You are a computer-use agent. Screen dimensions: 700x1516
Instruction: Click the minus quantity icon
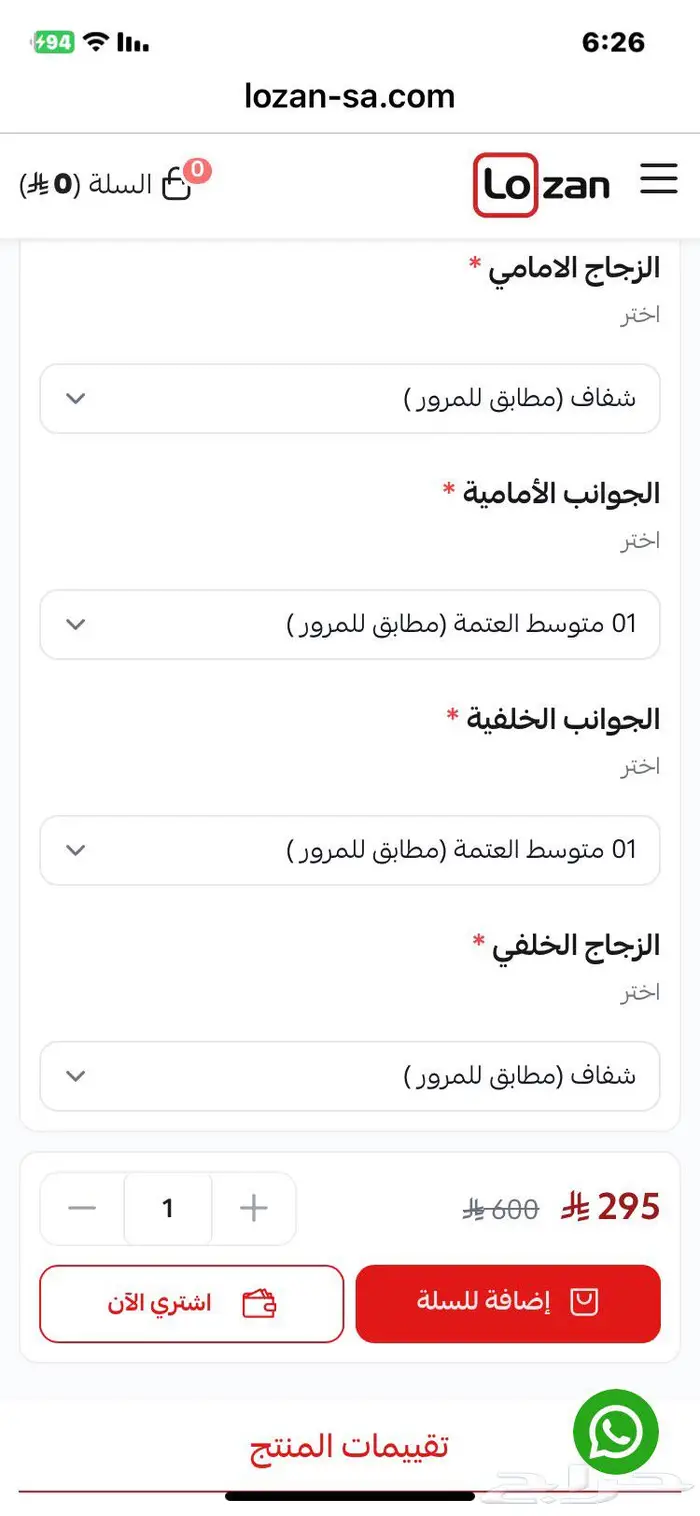[82, 1209]
